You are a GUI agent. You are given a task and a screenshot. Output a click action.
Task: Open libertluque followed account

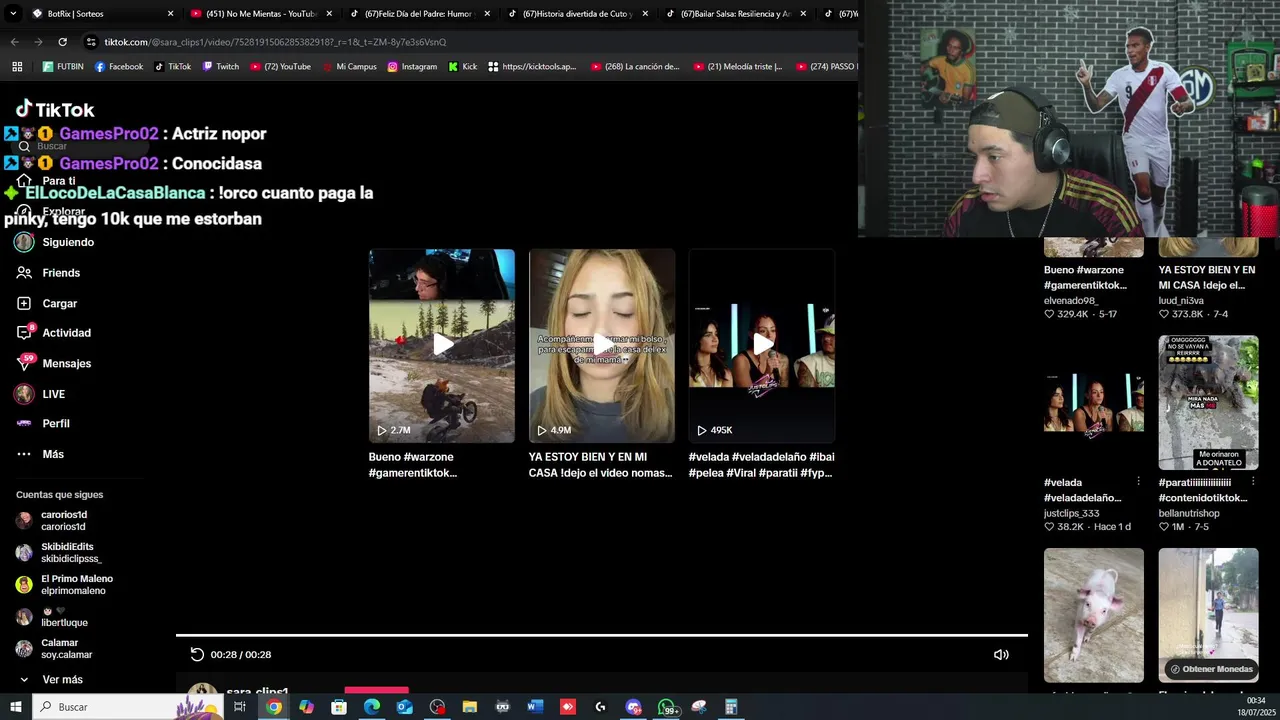[x=52, y=617]
